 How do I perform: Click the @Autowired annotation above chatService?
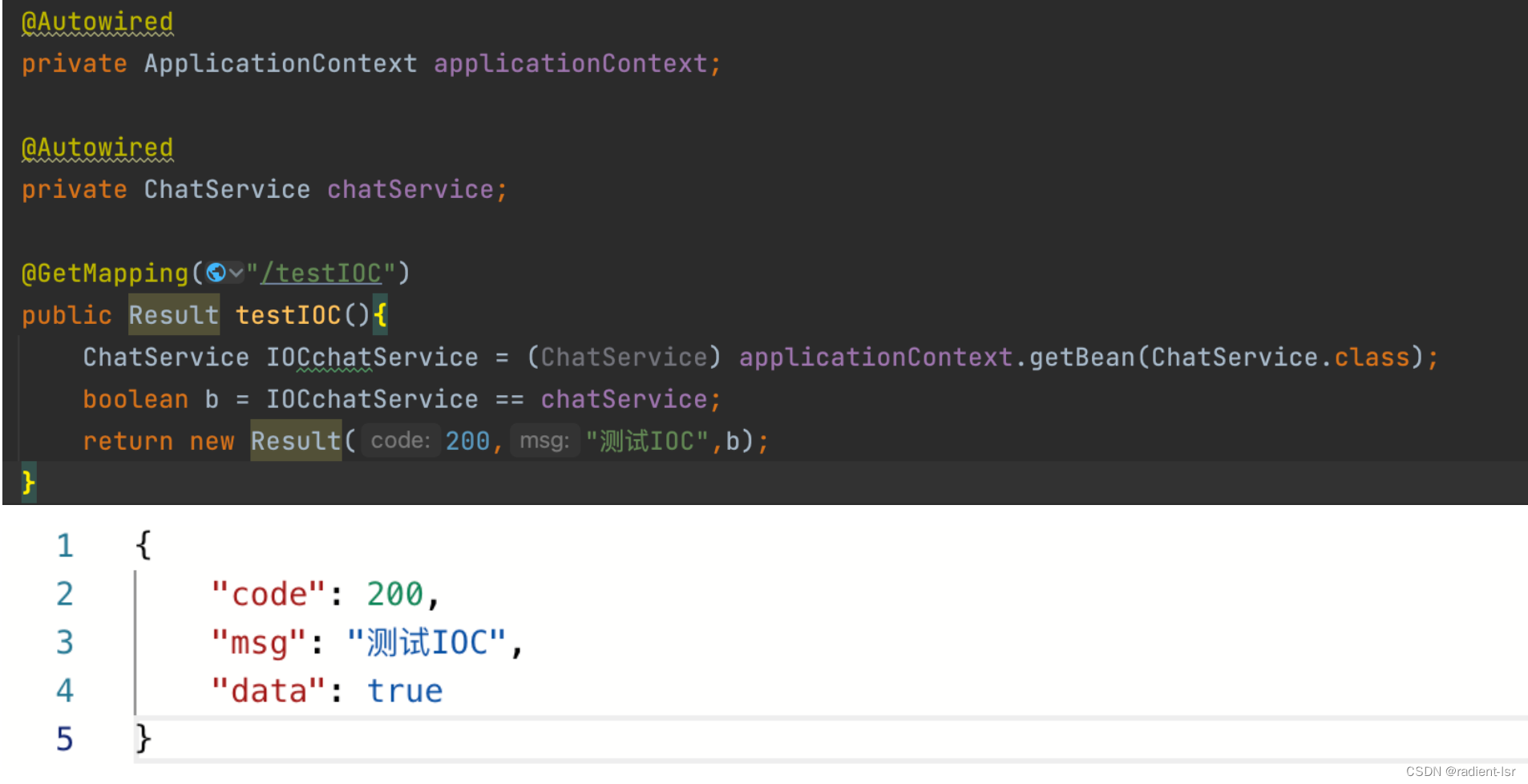[x=97, y=148]
